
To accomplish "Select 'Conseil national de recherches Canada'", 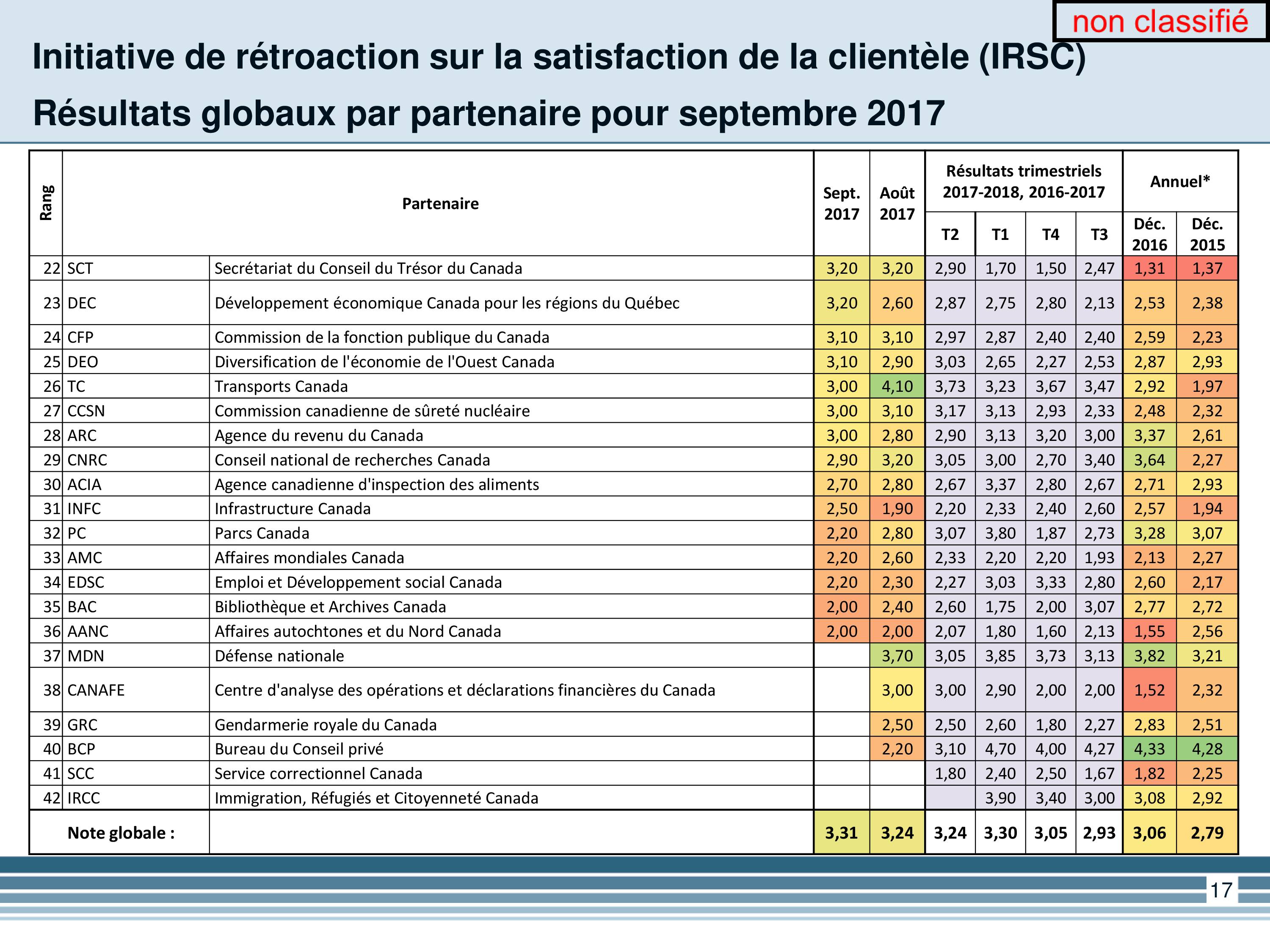I will click(353, 460).
